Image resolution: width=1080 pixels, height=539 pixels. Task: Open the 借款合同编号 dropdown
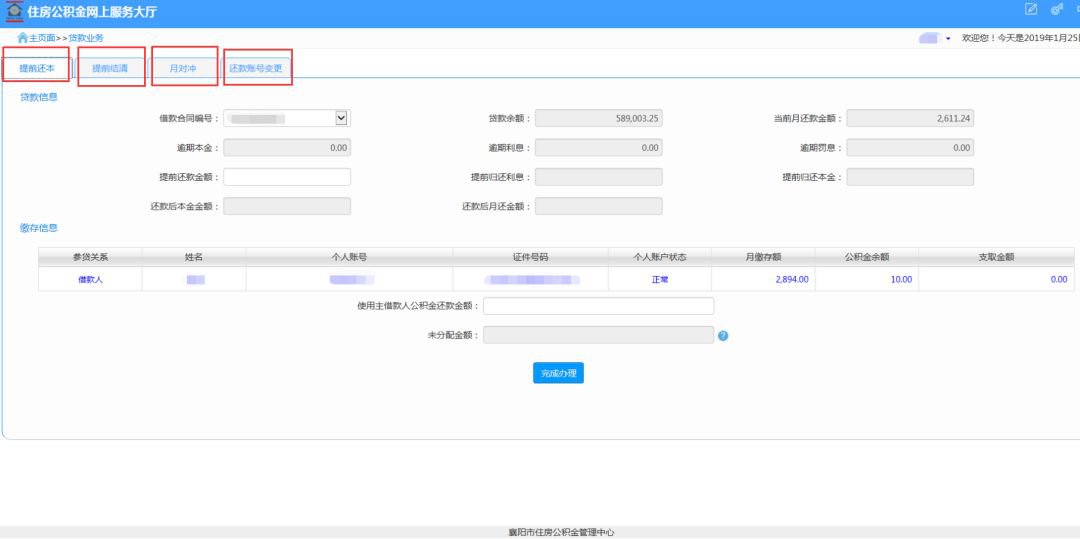(341, 118)
